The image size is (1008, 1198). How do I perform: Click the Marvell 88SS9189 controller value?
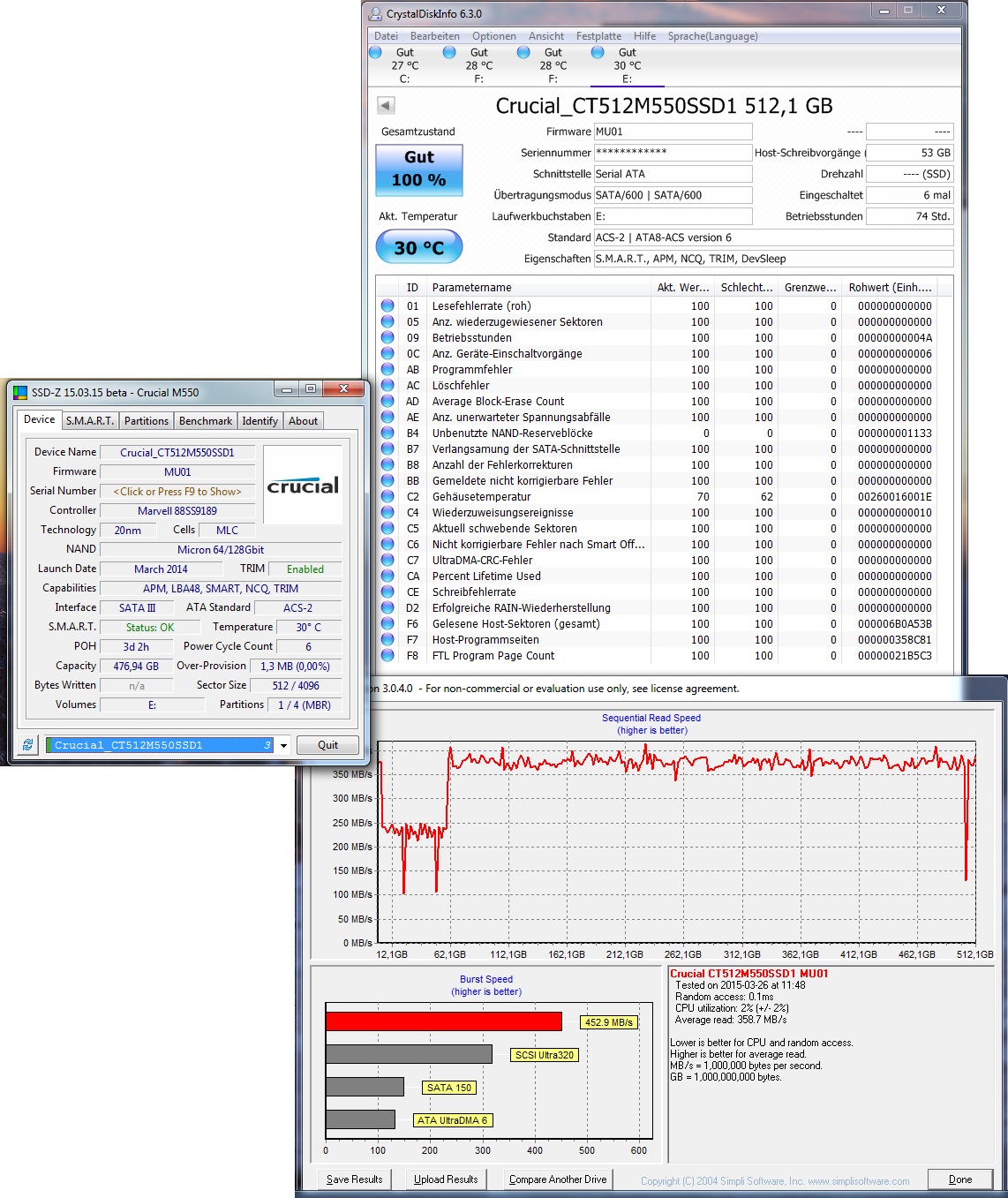(x=177, y=511)
